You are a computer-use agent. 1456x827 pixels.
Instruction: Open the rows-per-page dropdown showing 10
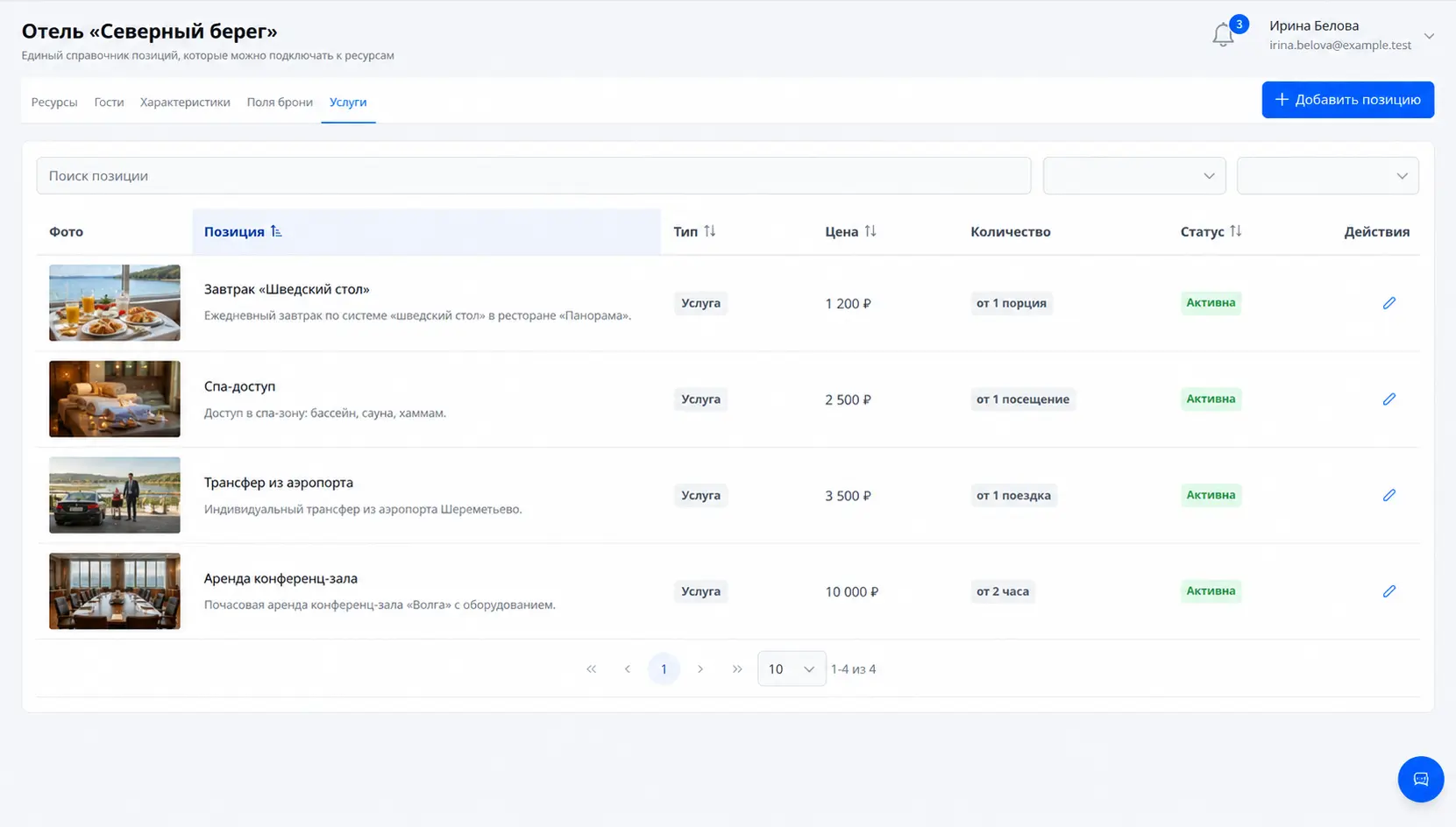point(792,669)
